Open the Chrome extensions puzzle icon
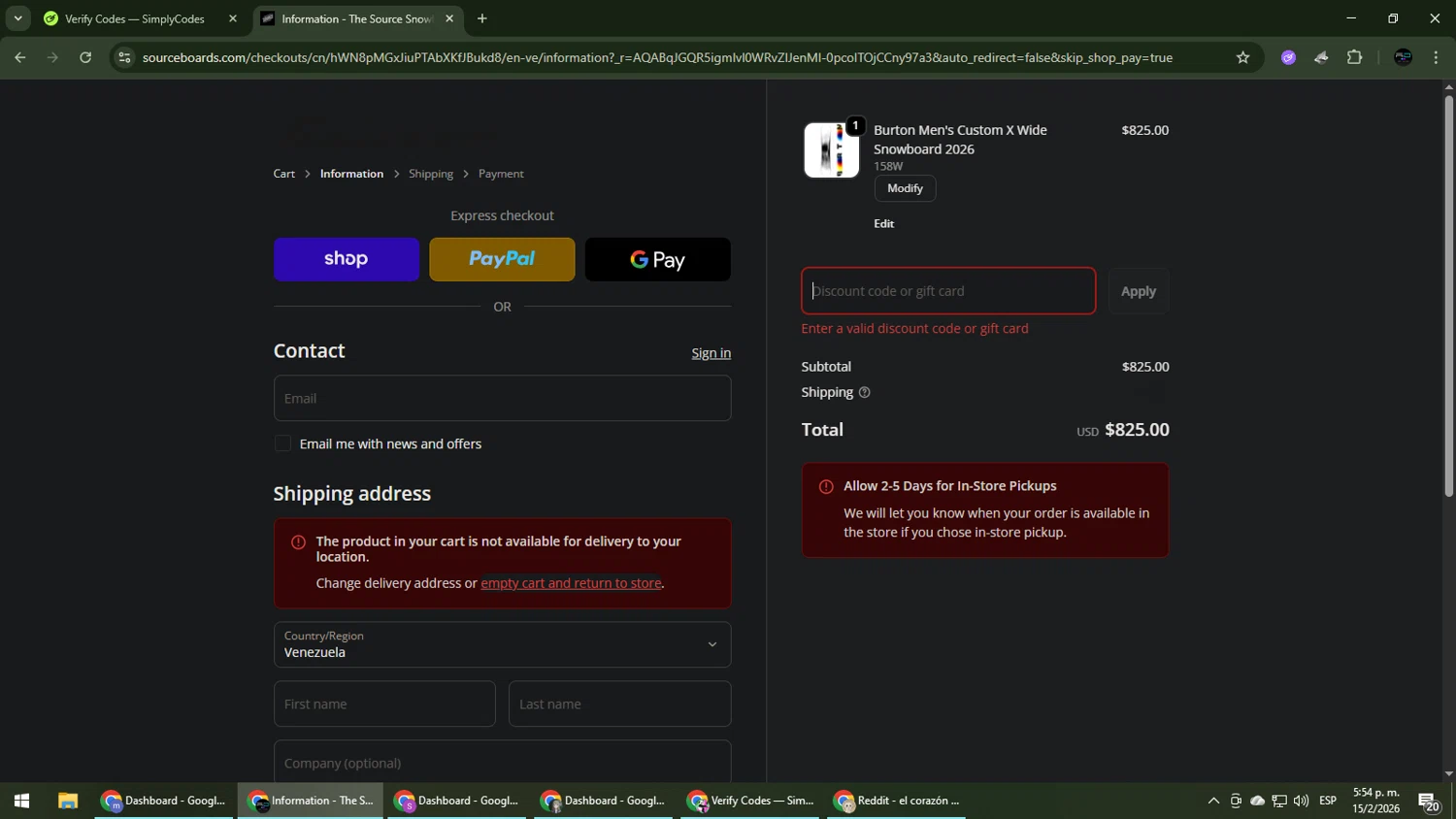This screenshot has height=819, width=1456. tap(1354, 57)
